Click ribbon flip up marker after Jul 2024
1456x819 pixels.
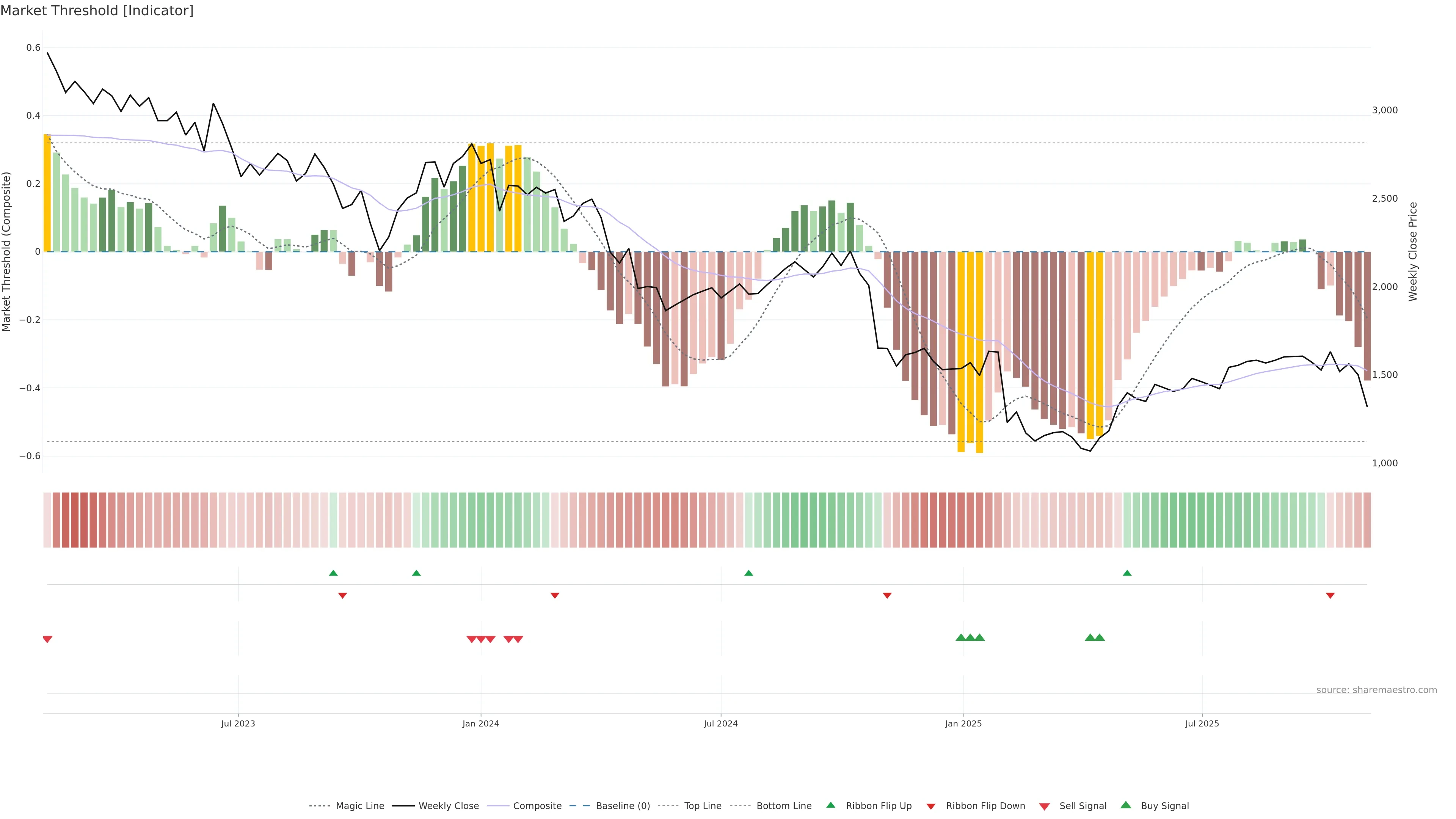[x=749, y=573]
